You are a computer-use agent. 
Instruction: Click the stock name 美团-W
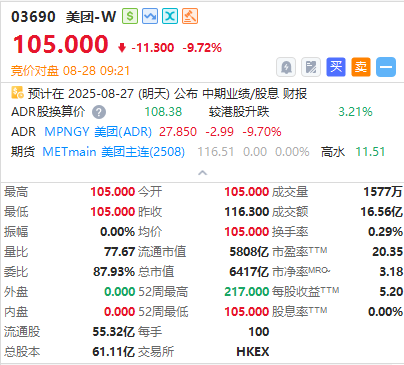click(x=91, y=17)
